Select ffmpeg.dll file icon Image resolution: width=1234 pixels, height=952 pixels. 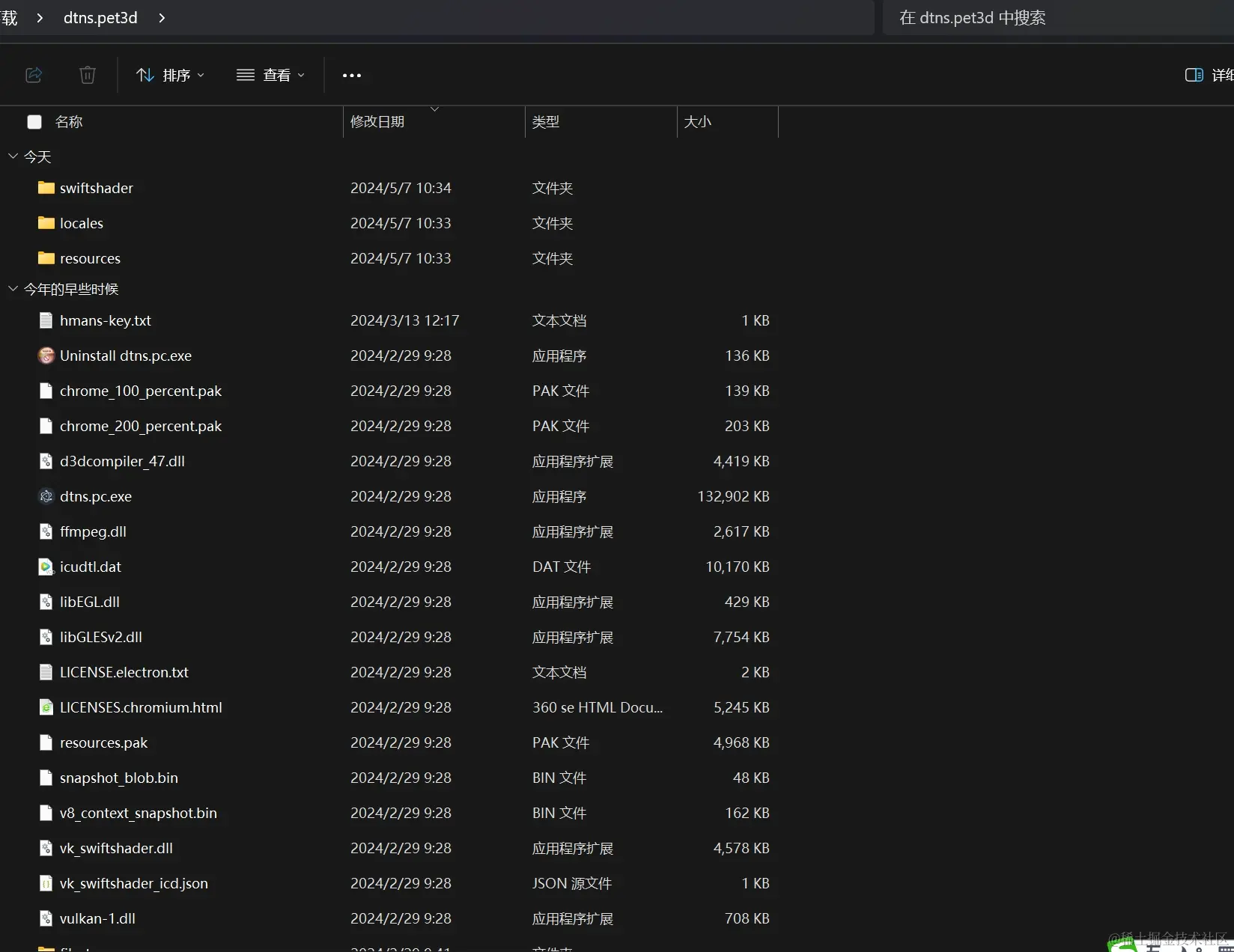pyautogui.click(x=46, y=531)
